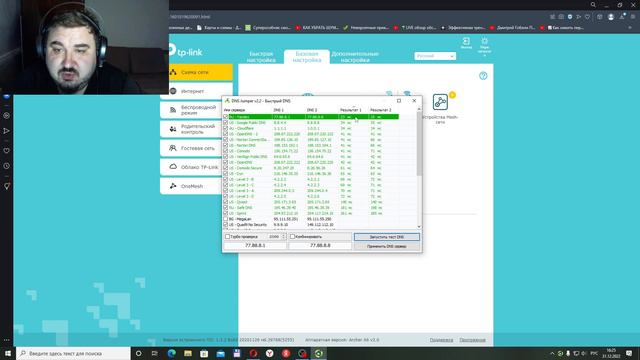640x360 pixels.
Task: Open the history clock icon in browser sidebar
Action: pyautogui.click(x=7, y=166)
